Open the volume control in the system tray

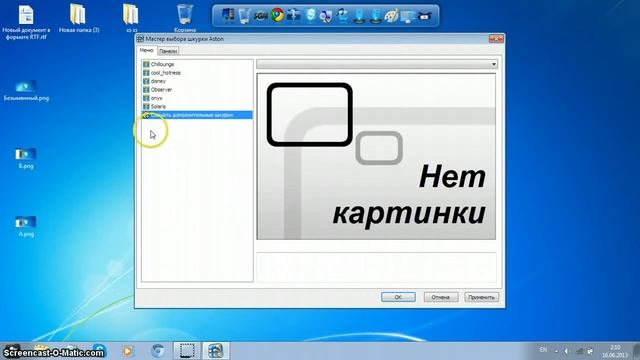pyautogui.click(x=567, y=351)
